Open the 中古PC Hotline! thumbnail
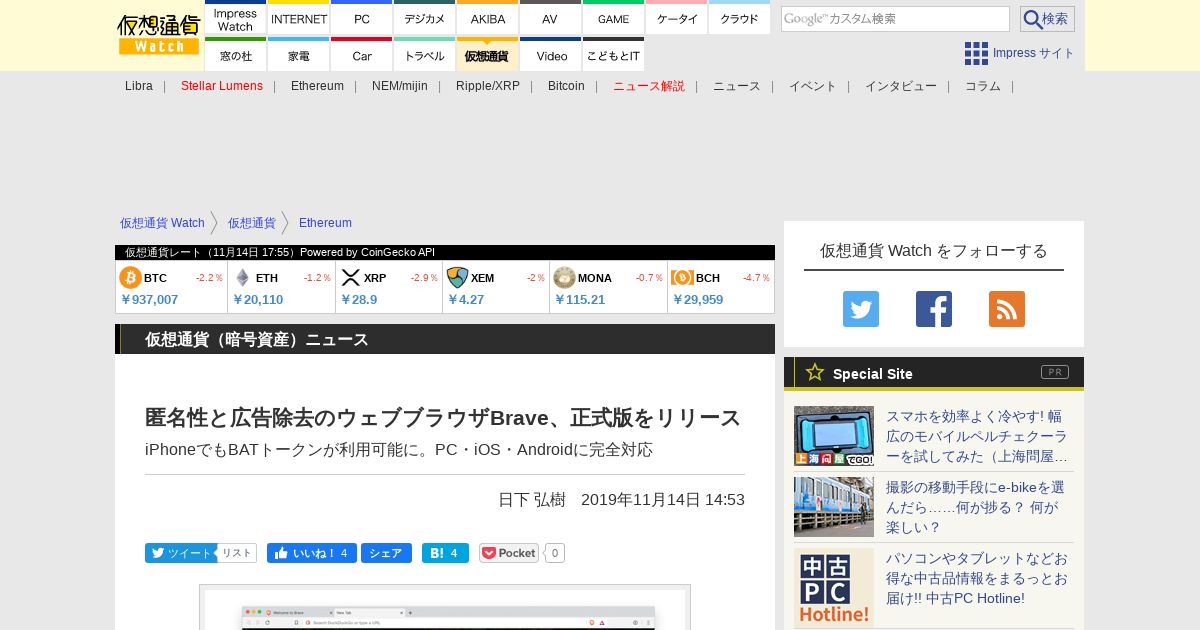This screenshot has height=630, width=1200. [x=834, y=588]
